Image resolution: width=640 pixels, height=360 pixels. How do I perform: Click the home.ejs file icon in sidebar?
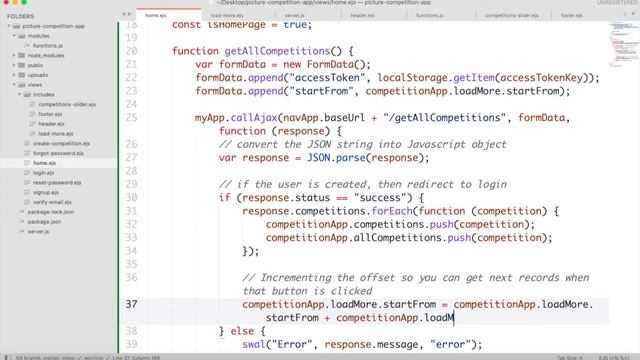(x=27, y=163)
